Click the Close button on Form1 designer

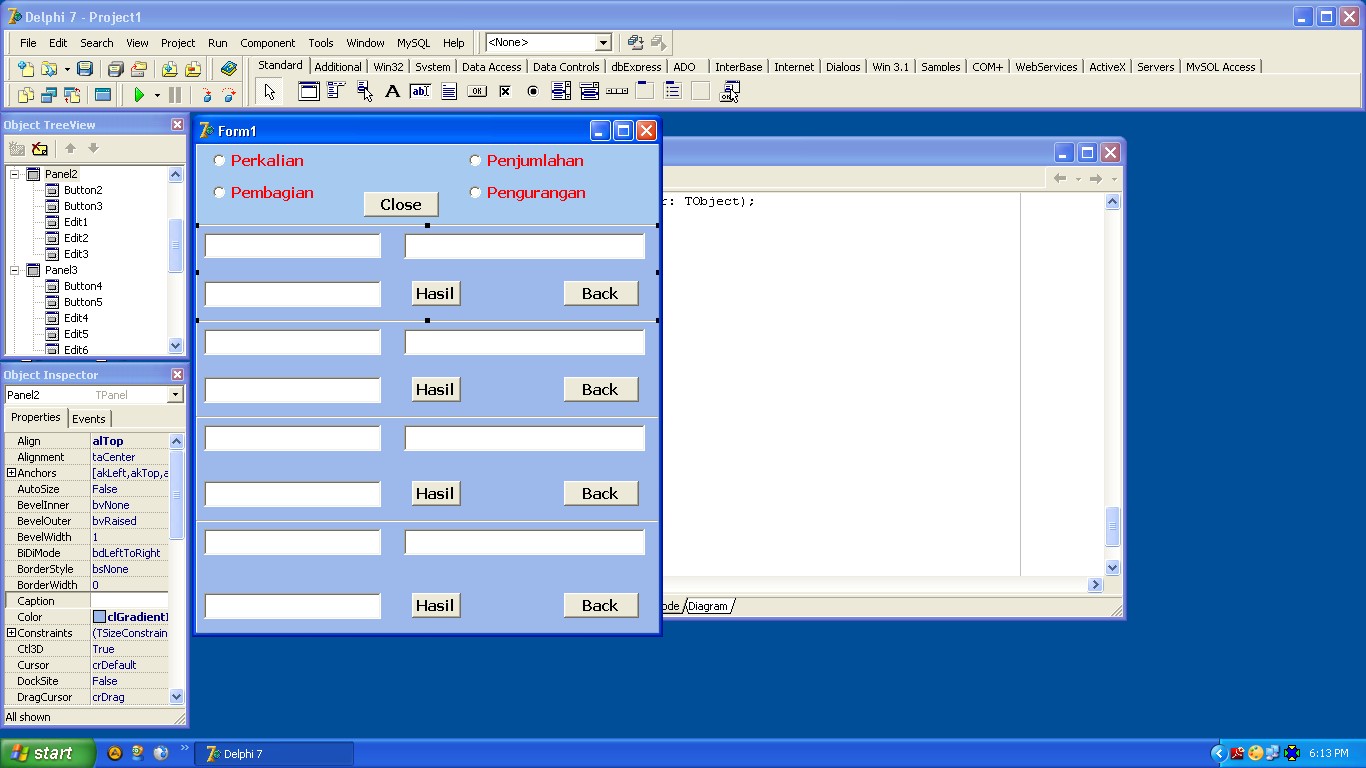400,204
